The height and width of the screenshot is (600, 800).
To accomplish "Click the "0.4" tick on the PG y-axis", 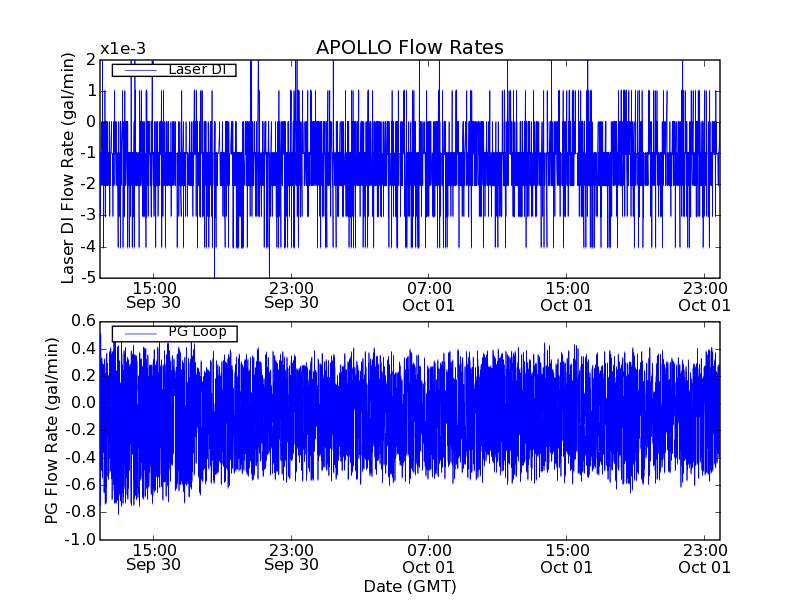I will point(84,349).
